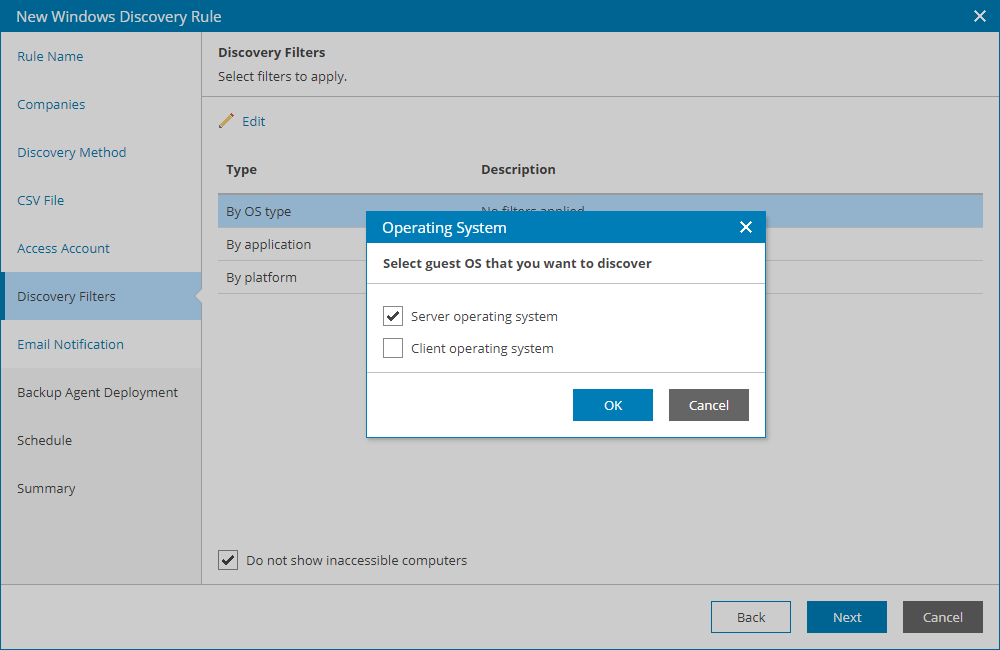
Task: Open the Rule Name step
Action: coord(50,56)
